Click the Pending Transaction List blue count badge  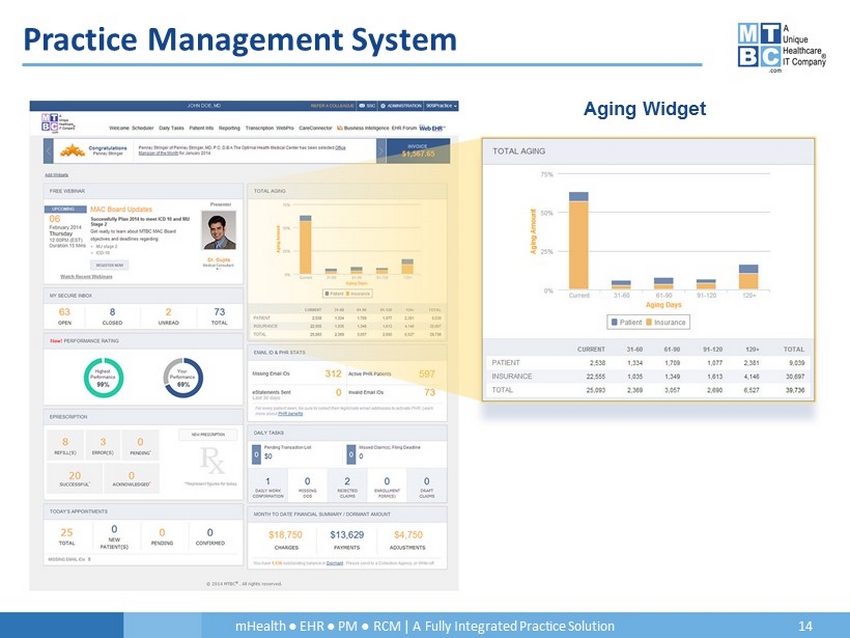tap(256, 454)
